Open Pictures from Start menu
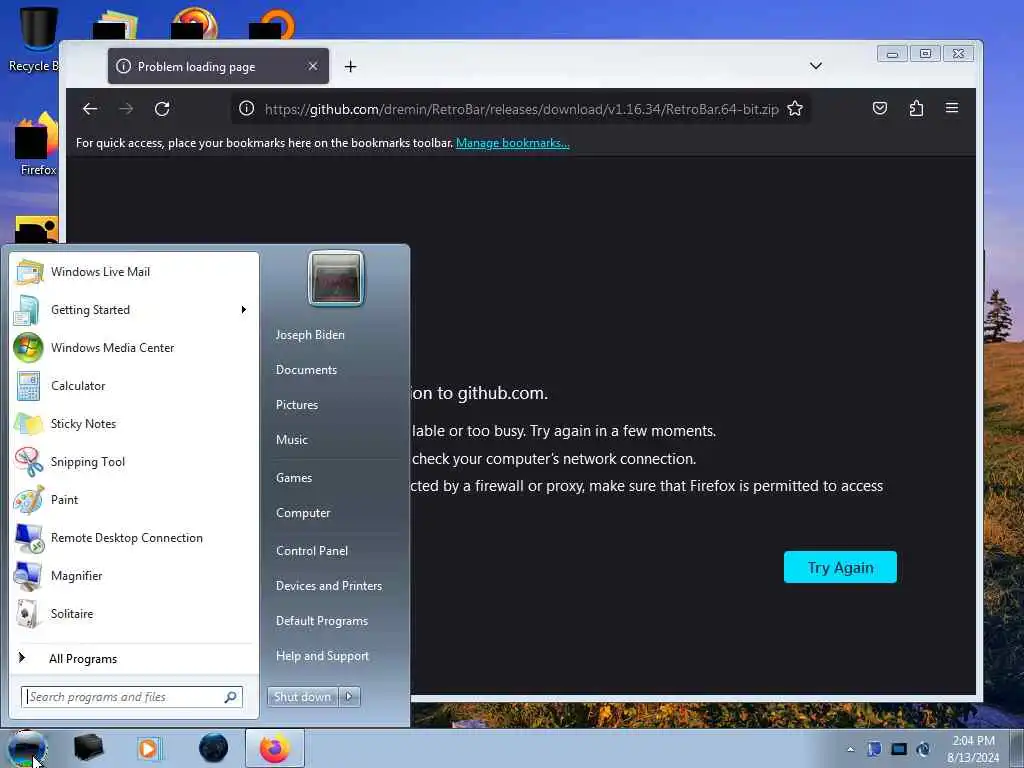Image resolution: width=1024 pixels, height=768 pixels. coord(297,405)
